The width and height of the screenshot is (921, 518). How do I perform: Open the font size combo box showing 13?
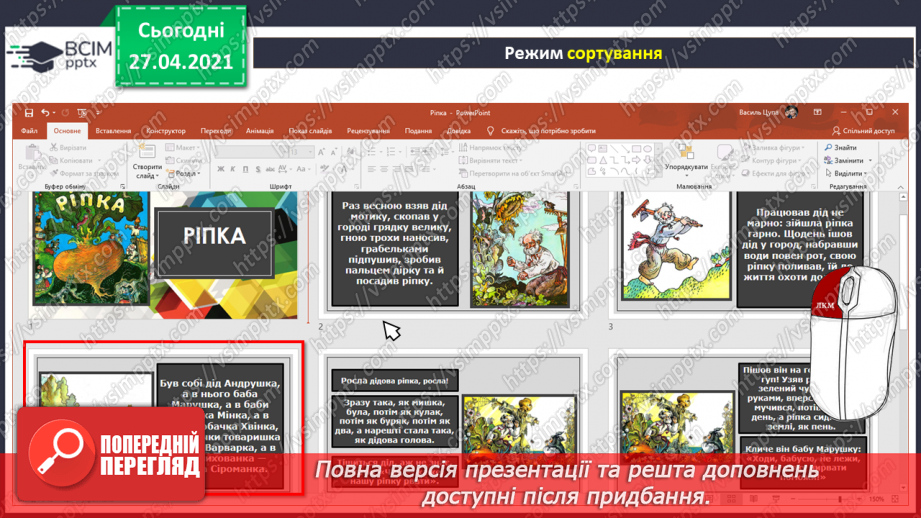pyautogui.click(x=302, y=152)
